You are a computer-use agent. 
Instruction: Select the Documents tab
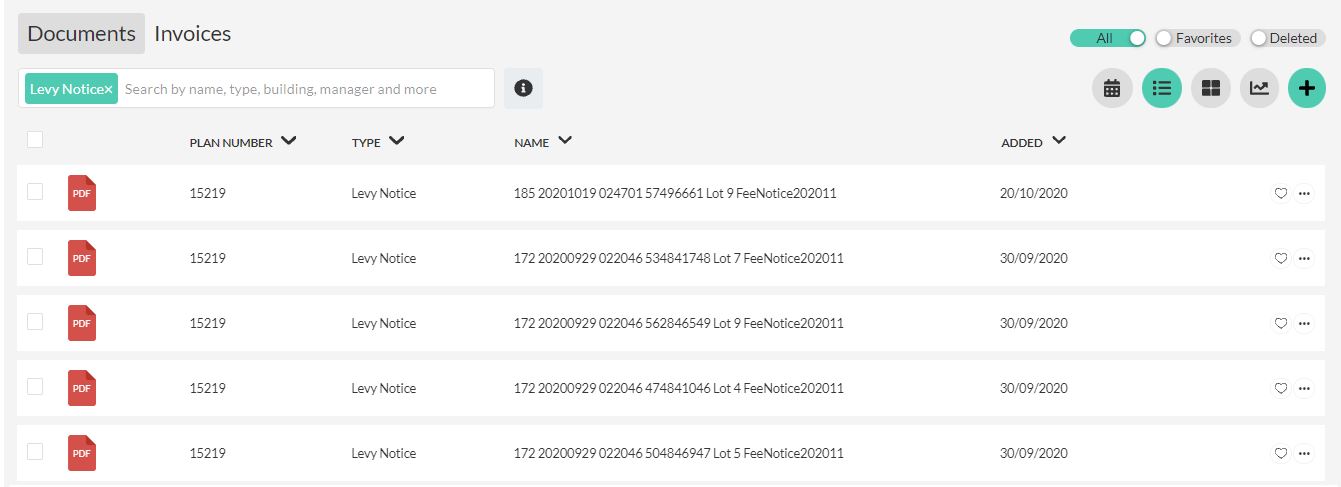(81, 34)
